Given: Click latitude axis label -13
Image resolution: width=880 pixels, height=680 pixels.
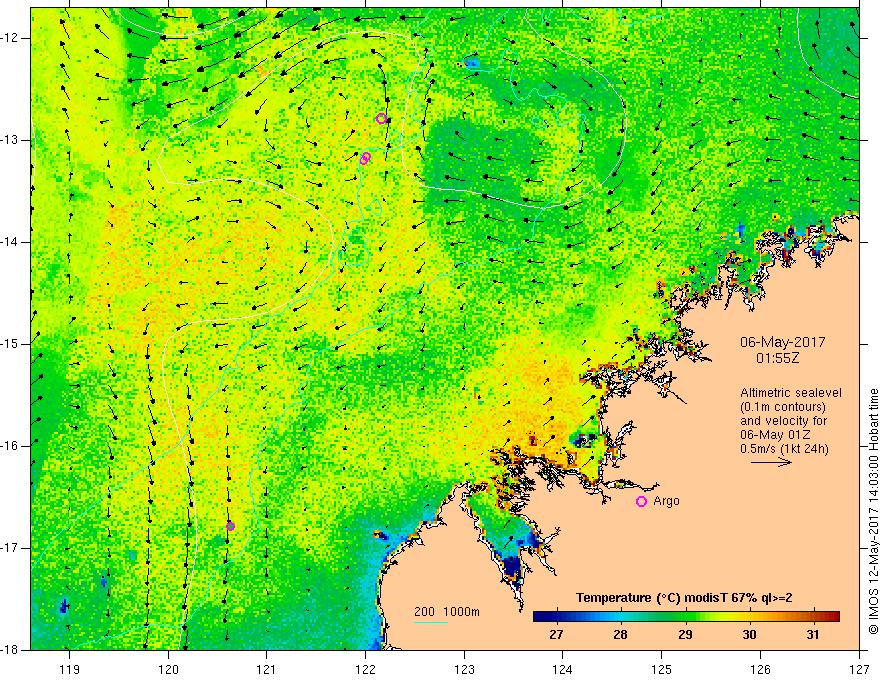Looking at the screenshot, I should click(11, 140).
